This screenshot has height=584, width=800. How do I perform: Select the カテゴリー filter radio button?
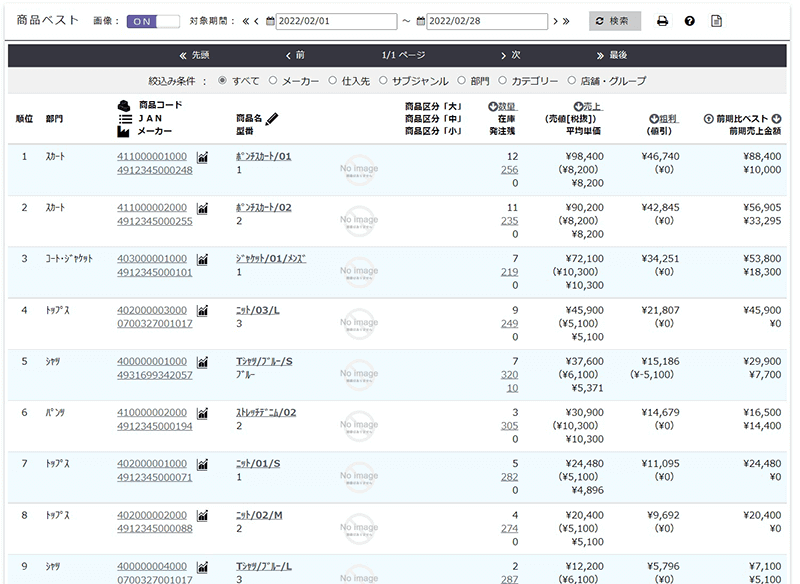pos(503,81)
